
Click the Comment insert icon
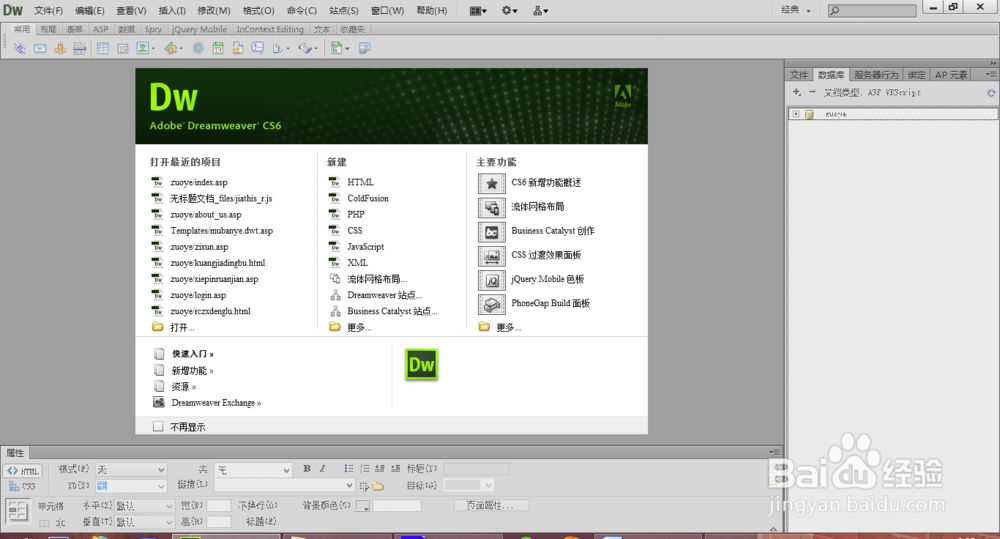click(x=258, y=48)
